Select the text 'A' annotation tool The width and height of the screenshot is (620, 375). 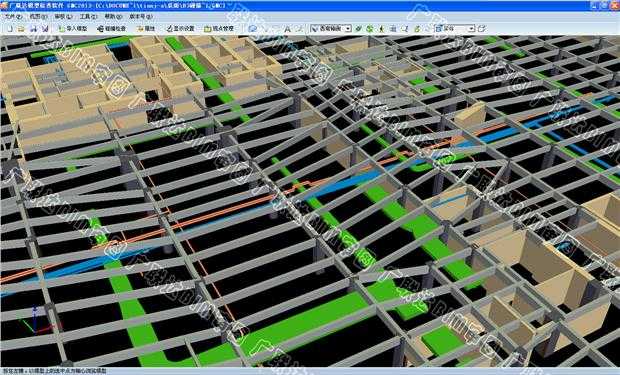coord(287,28)
